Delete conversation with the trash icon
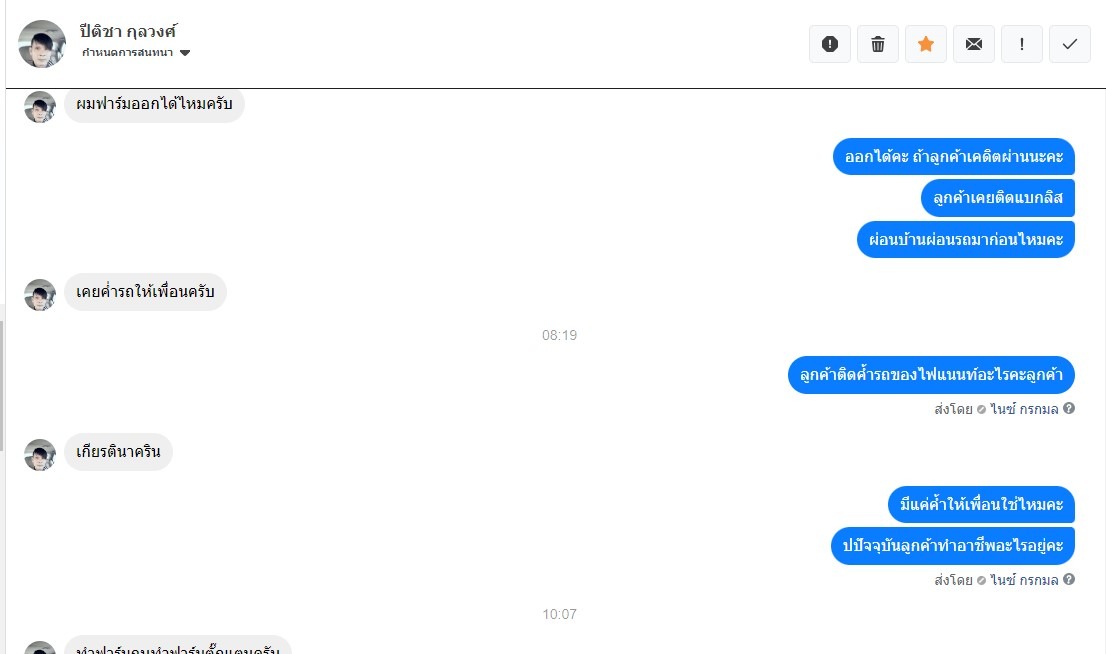This screenshot has width=1106, height=654. click(x=877, y=44)
